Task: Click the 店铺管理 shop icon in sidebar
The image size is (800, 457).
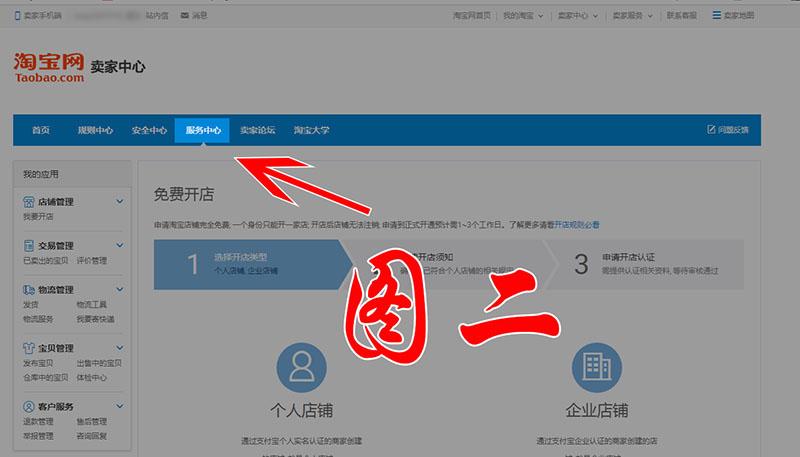Action: (x=29, y=202)
